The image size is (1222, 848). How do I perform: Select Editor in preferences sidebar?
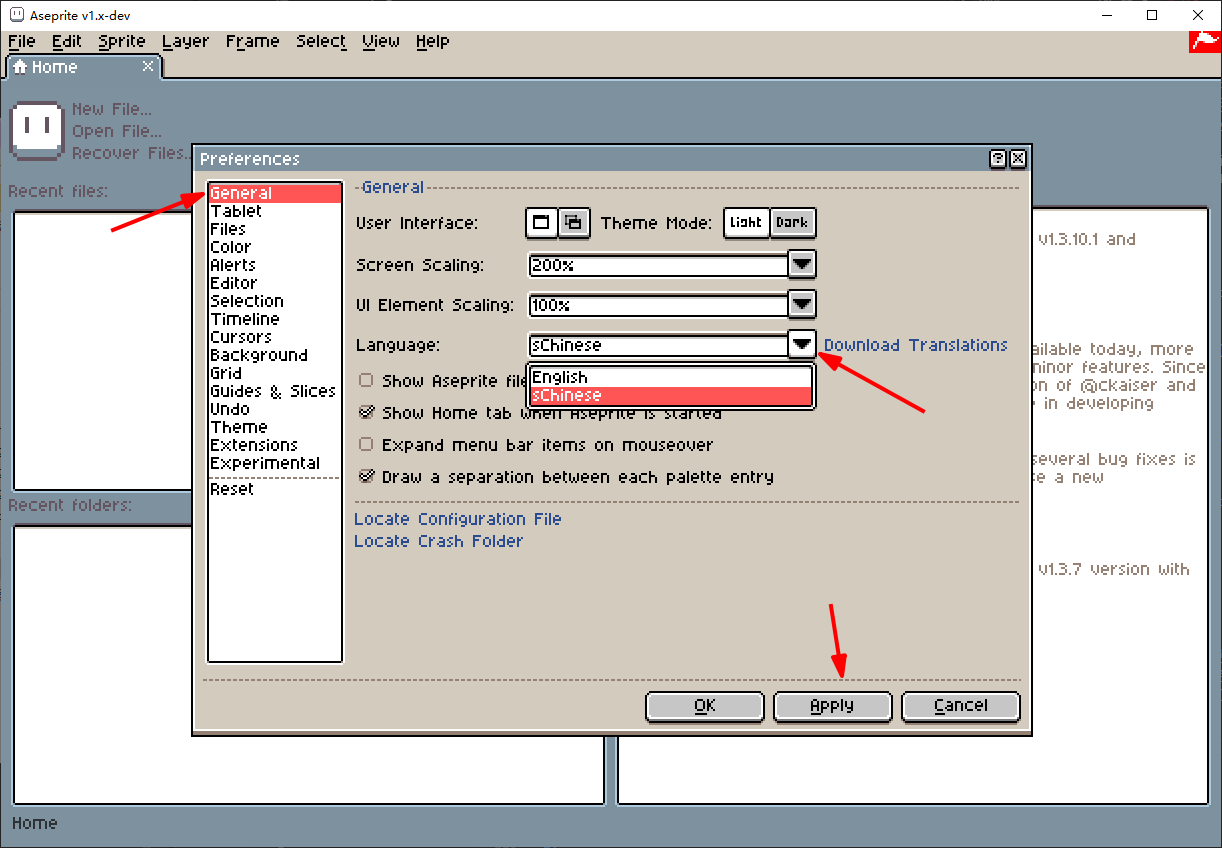[275, 283]
